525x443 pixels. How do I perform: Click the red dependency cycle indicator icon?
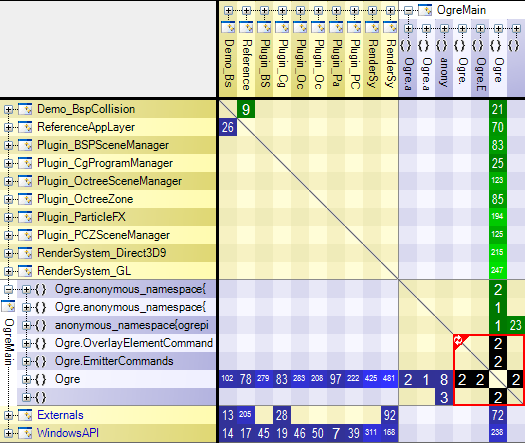458,341
